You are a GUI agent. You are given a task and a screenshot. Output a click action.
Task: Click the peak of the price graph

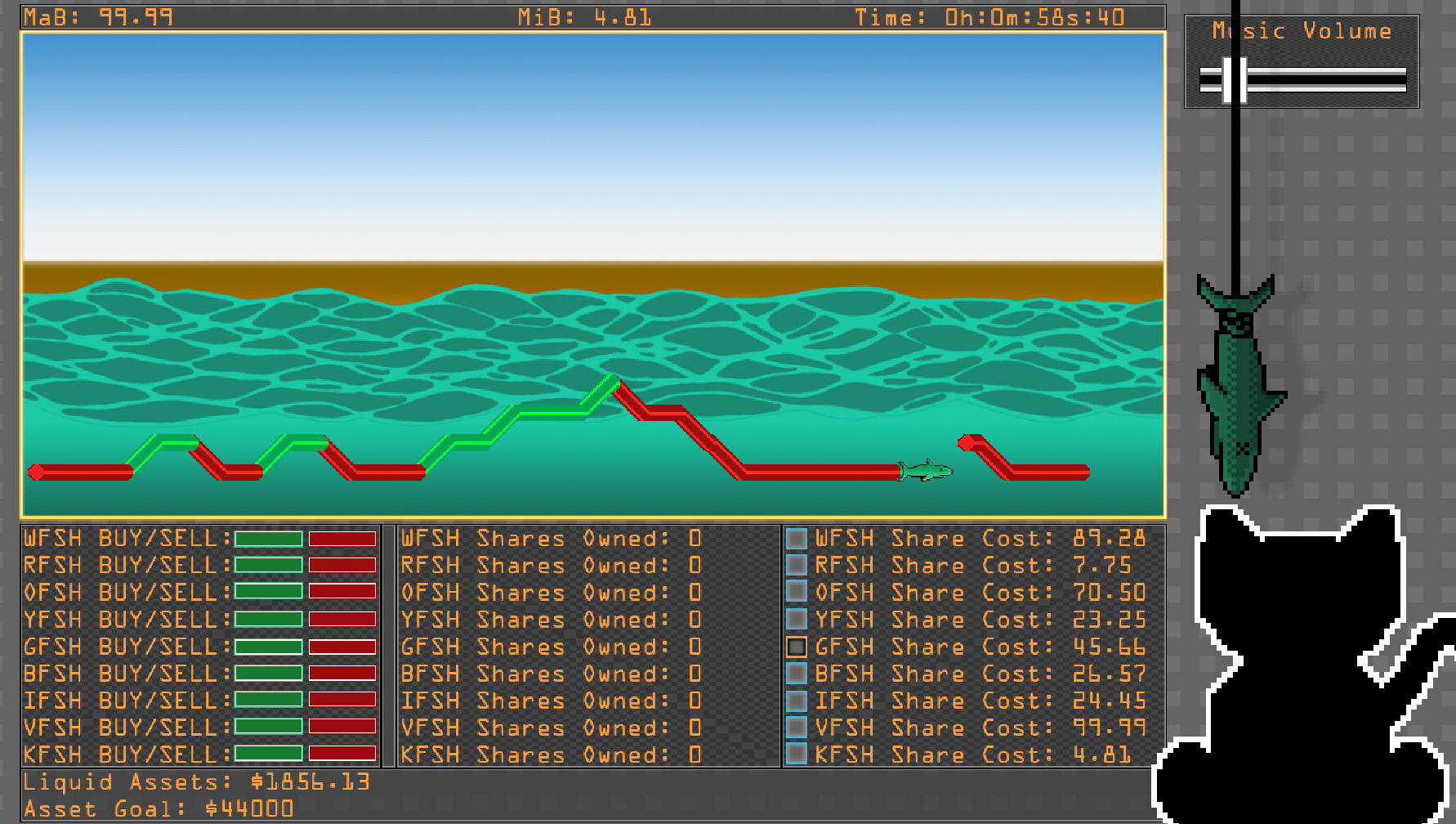click(612, 380)
